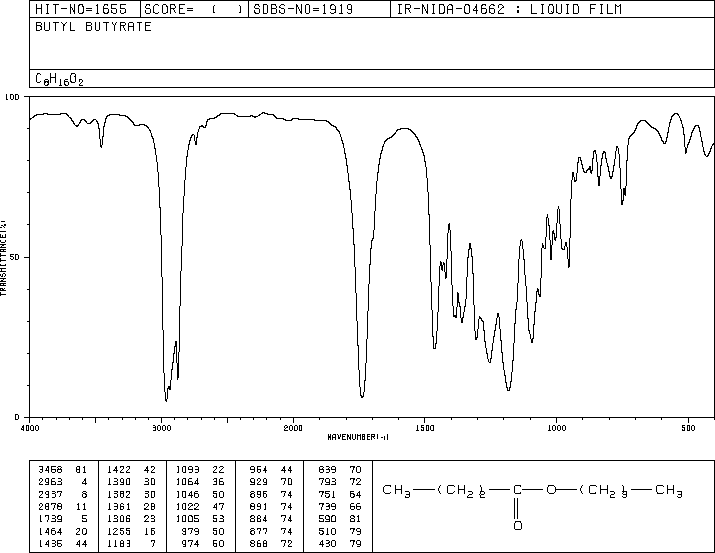Select peak table entry 1255
Screen dimensions: 715x553
tap(131, 532)
